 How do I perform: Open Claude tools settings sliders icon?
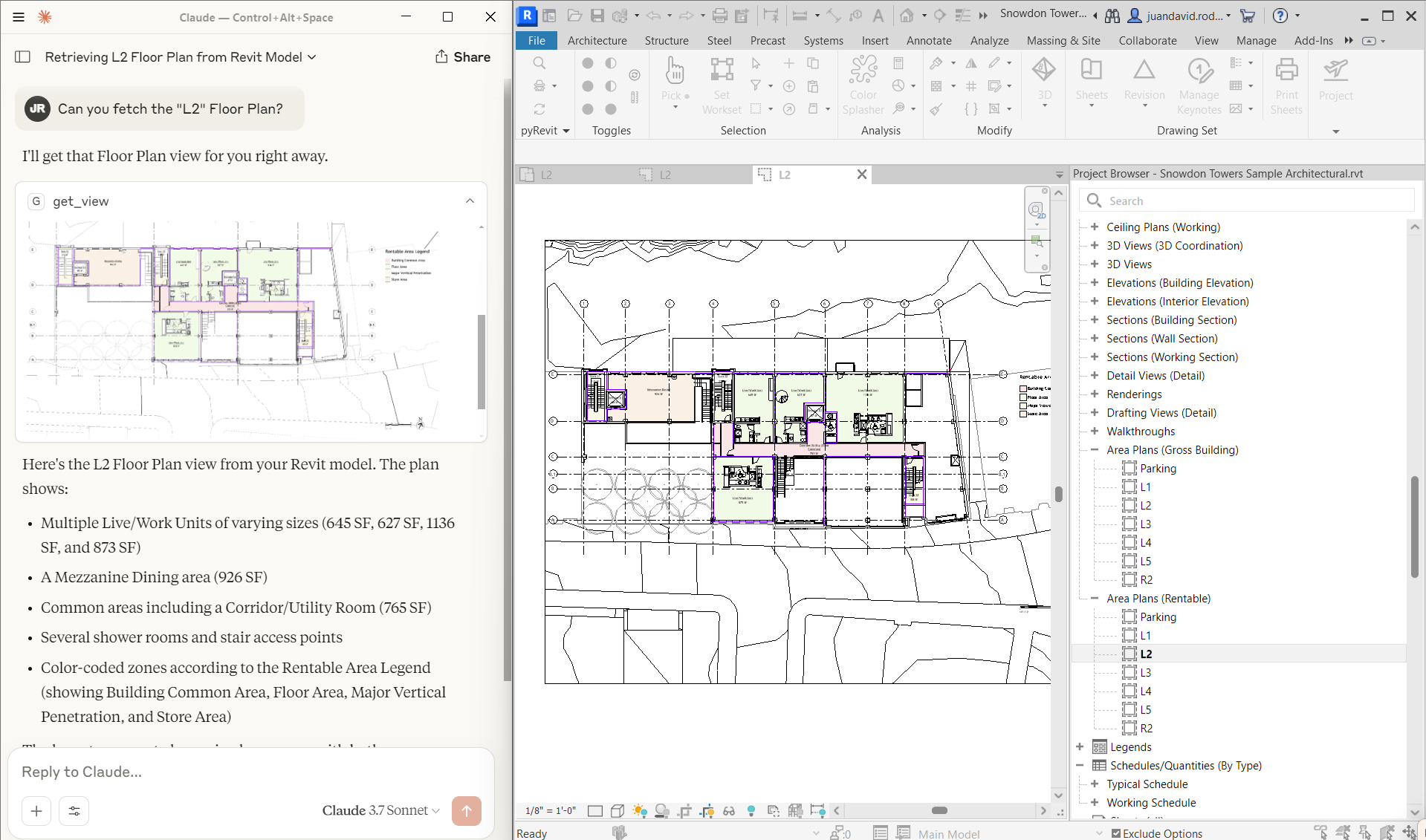[x=74, y=811]
